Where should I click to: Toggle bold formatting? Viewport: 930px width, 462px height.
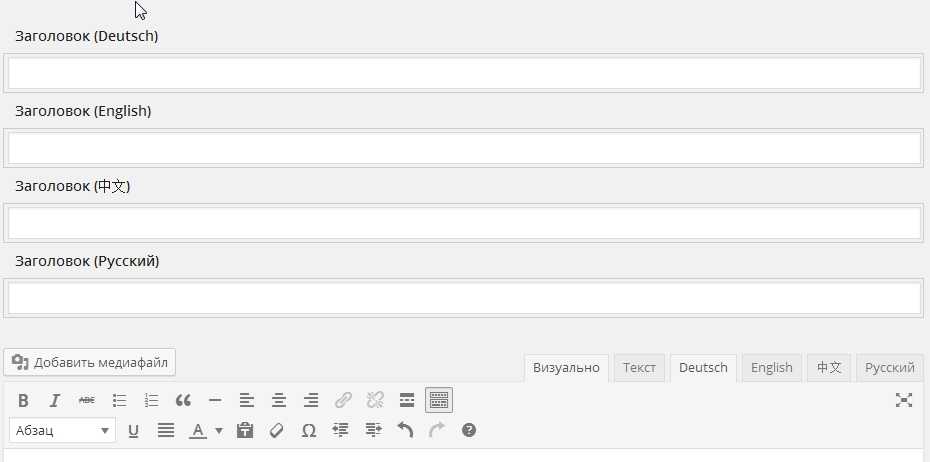(x=24, y=400)
